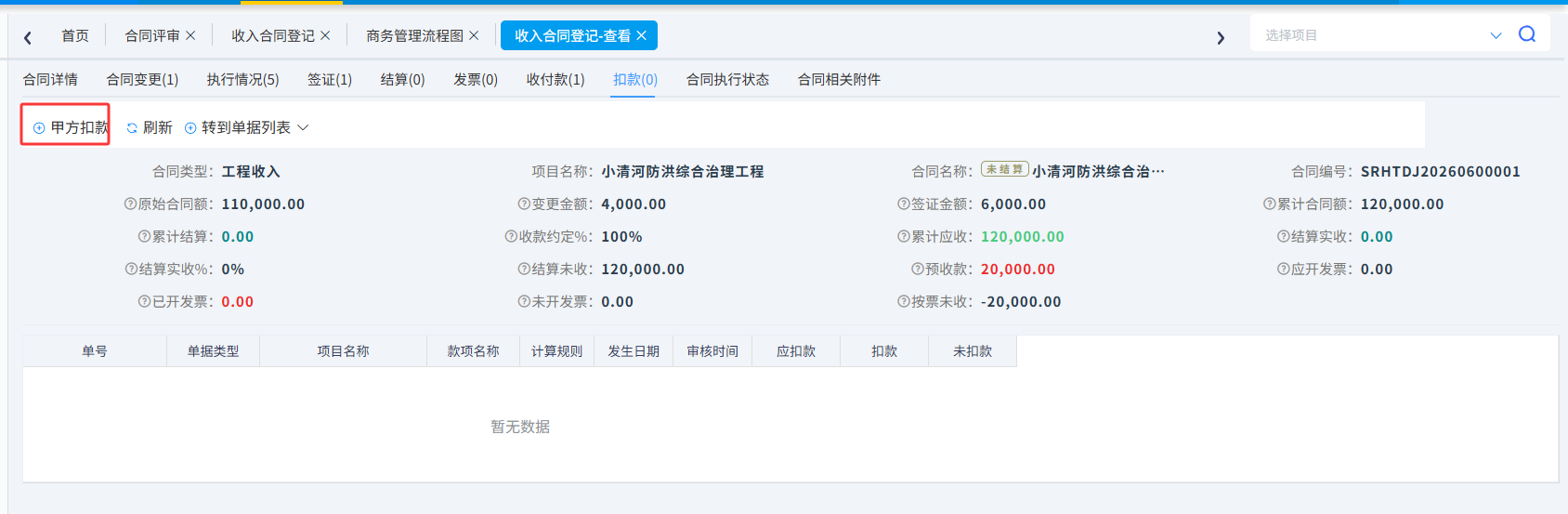Click the 未扣款 column header

click(x=973, y=351)
